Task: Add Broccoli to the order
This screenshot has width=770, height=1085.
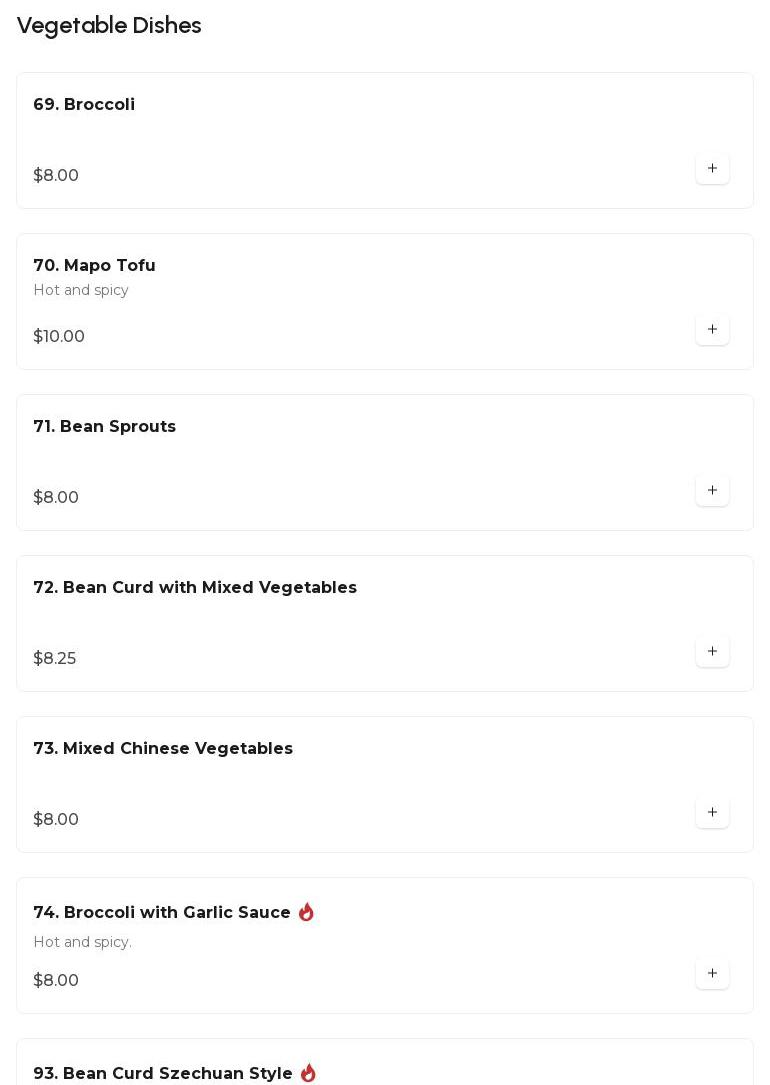Action: tap(712, 169)
